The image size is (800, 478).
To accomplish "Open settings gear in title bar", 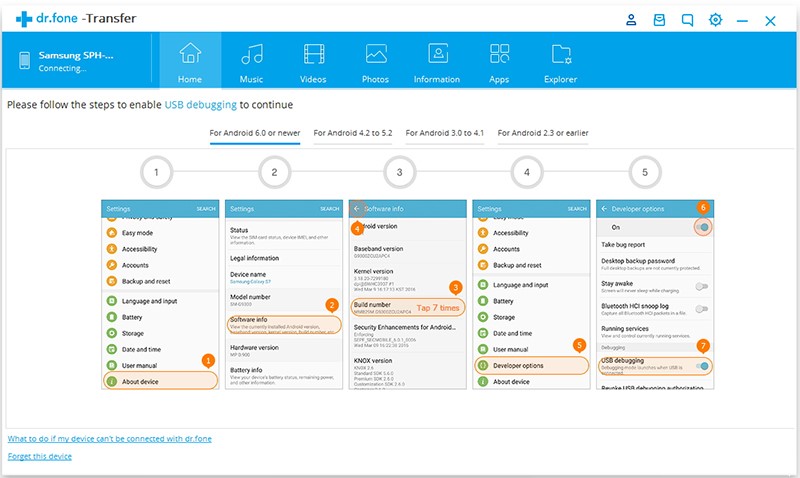I will click(715, 20).
